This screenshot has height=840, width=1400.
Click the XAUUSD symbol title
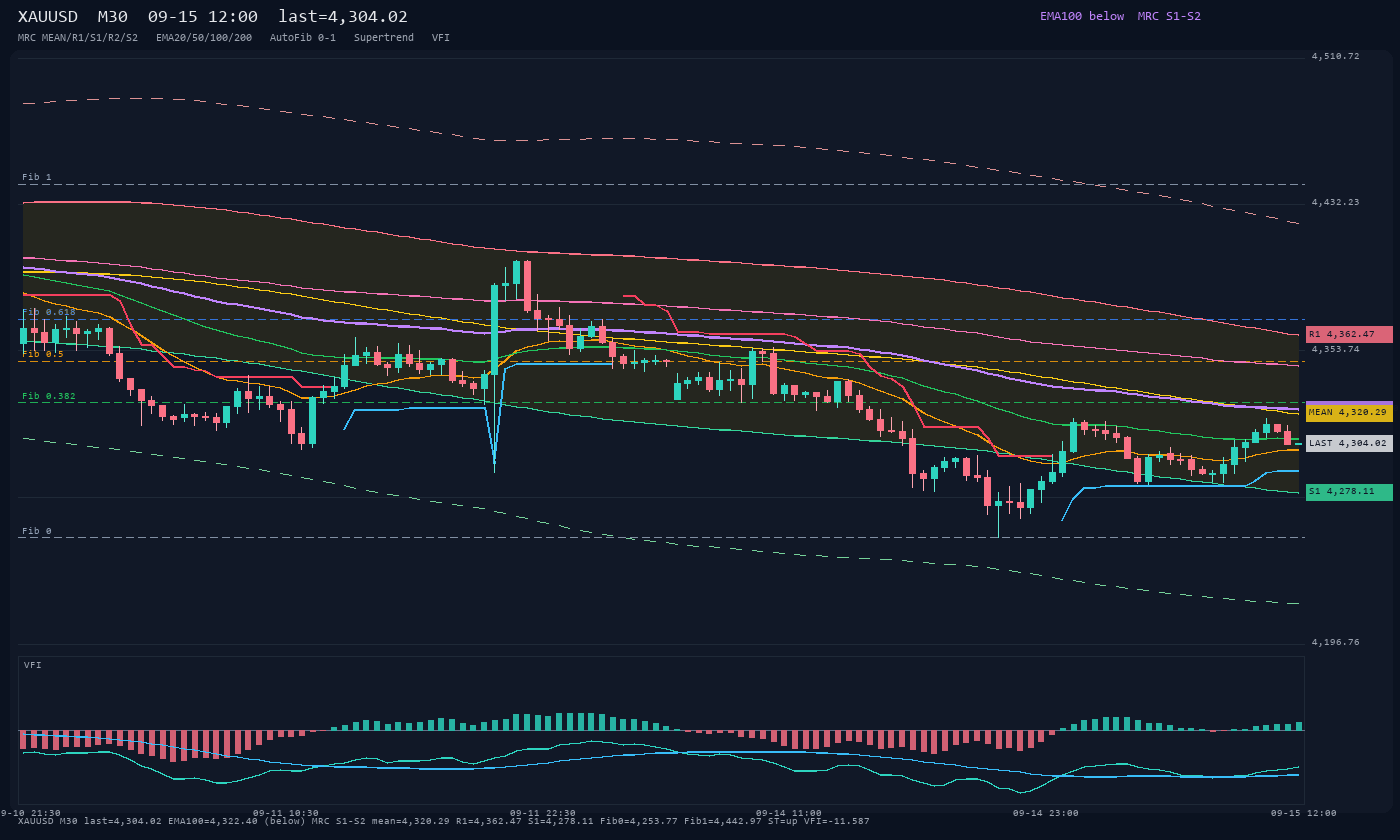(48, 16)
